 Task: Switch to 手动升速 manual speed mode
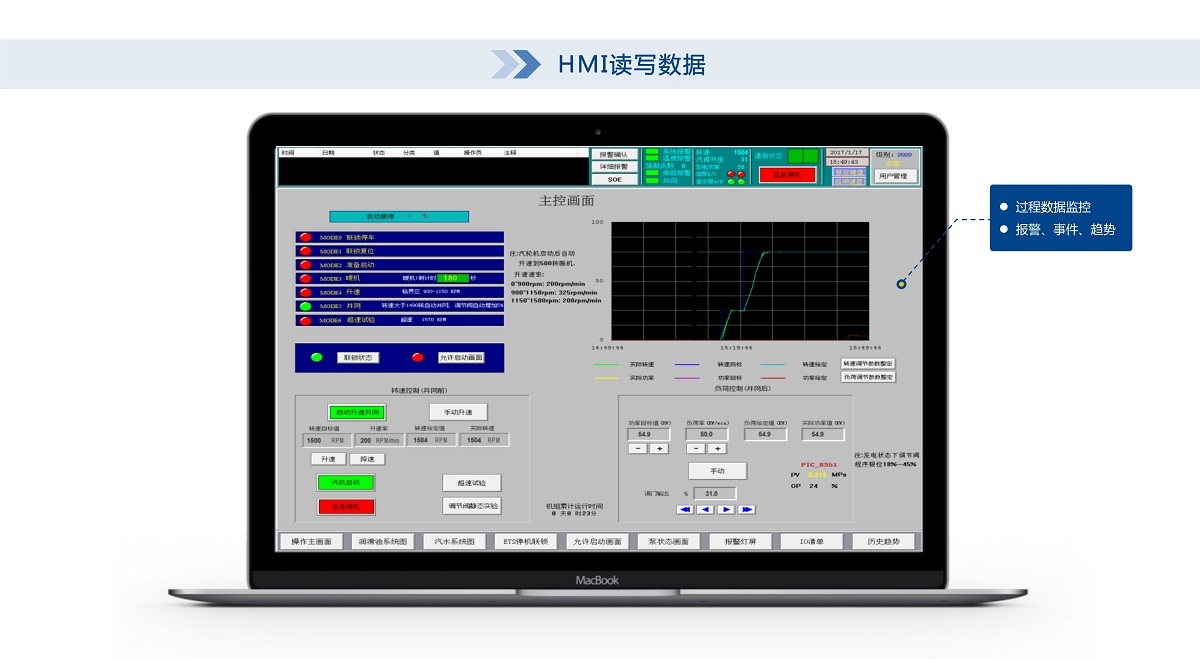[458, 412]
